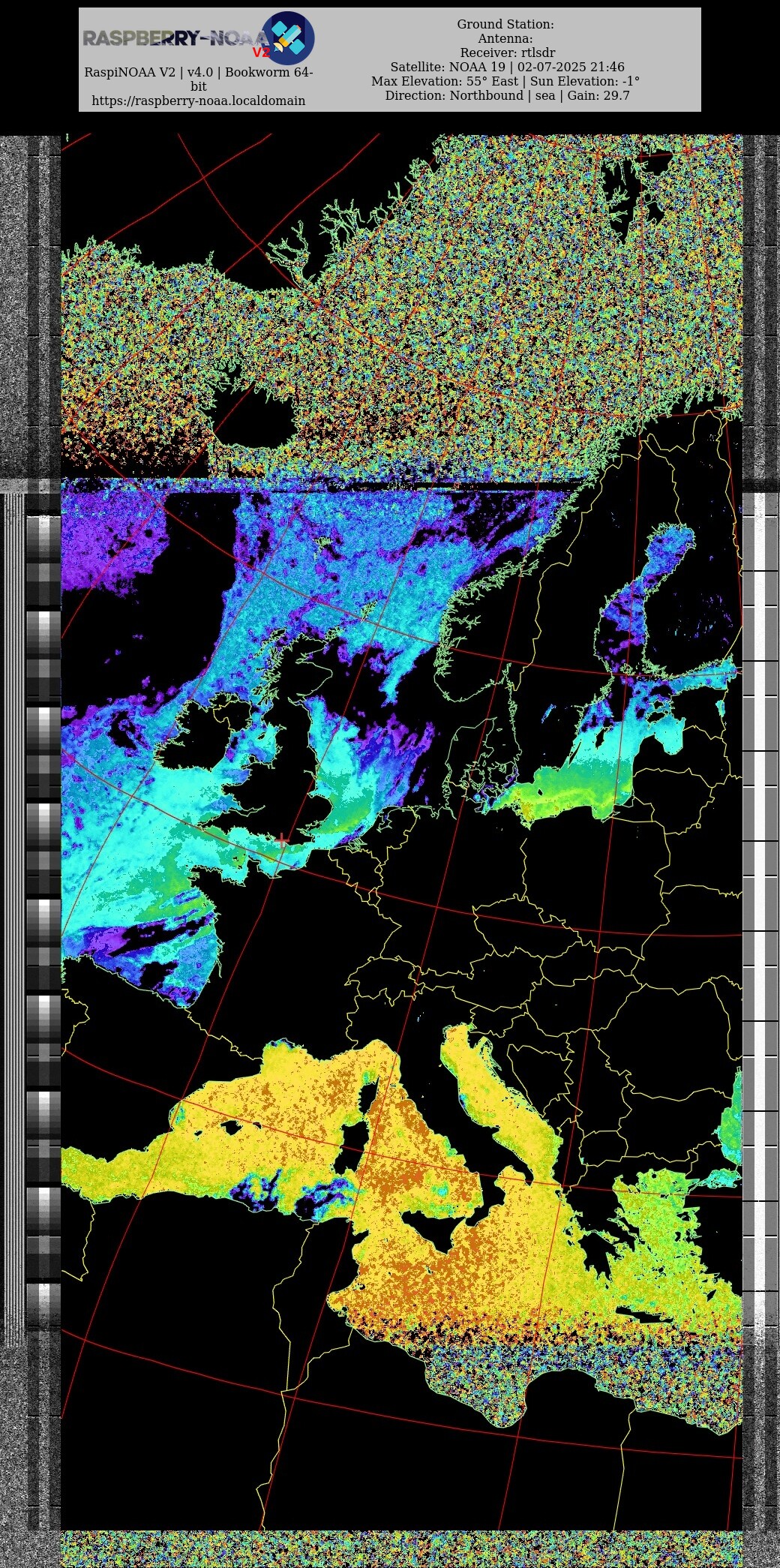The image size is (780, 1568).
Task: Click the 'RaspiNOAA V2 | v4.0 | Bookworm 64-bit' text
Action: (x=199, y=80)
